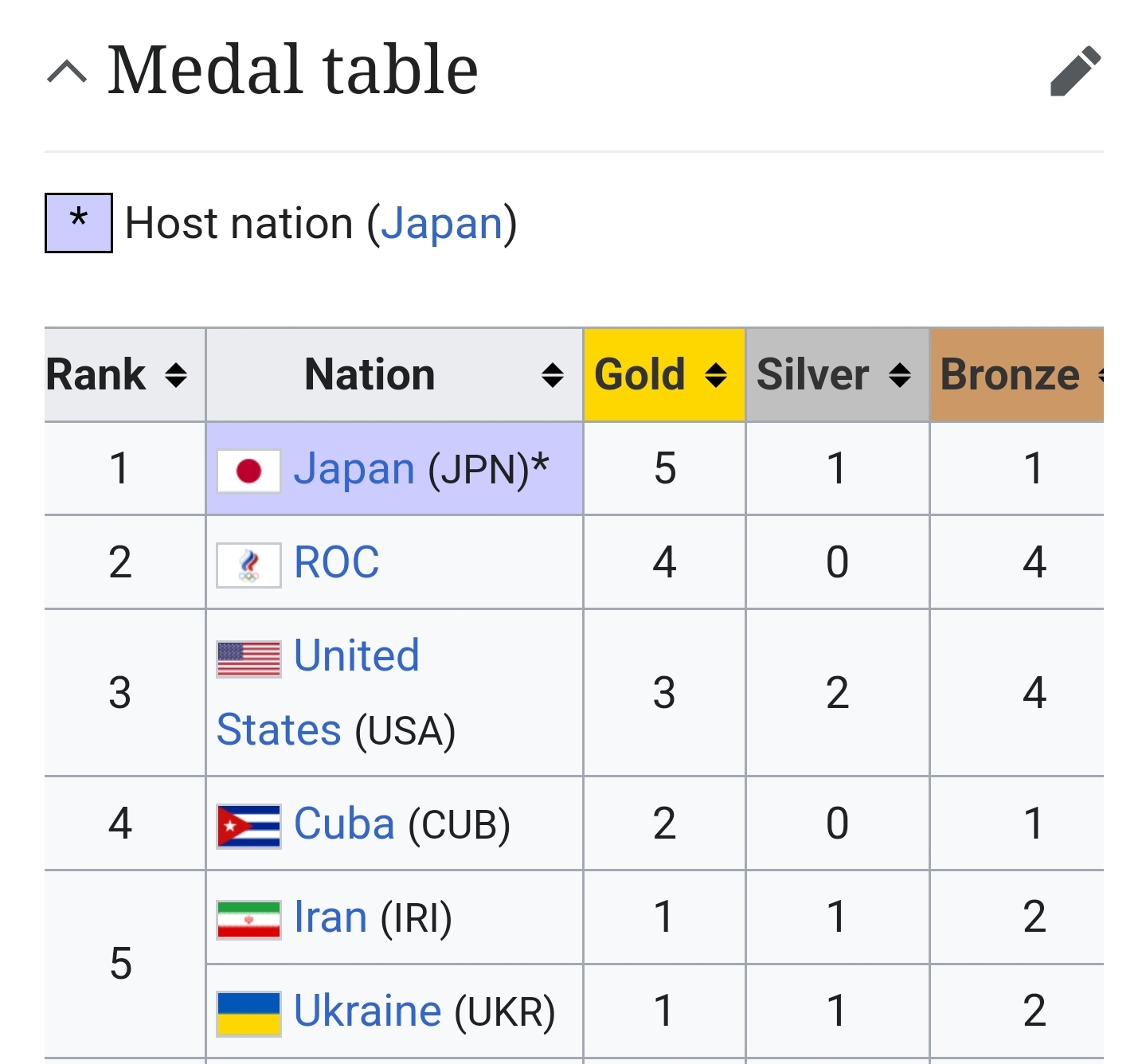Image resolution: width=1146 pixels, height=1064 pixels.
Task: Sort by Silver medal count
Action: tap(900, 374)
